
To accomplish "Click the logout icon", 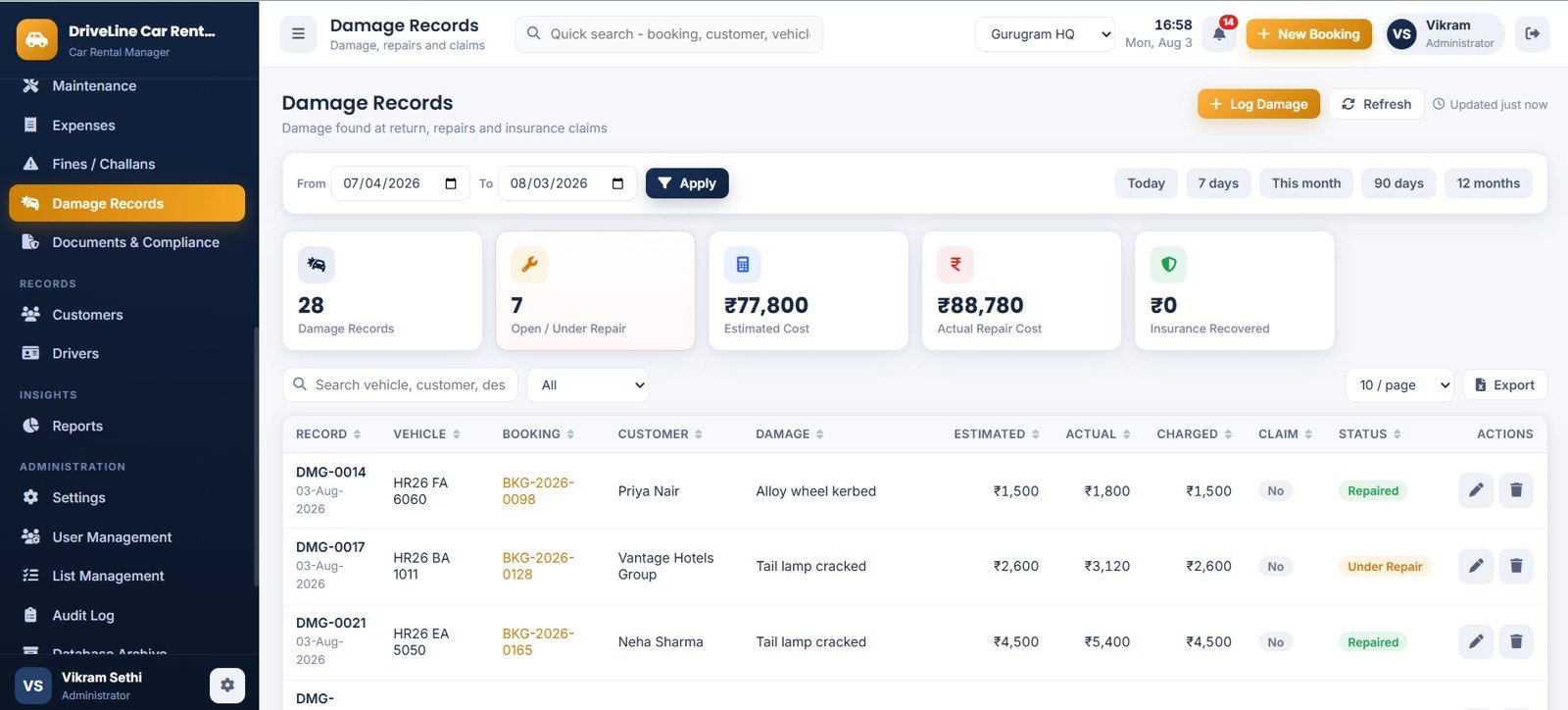I will (1533, 33).
